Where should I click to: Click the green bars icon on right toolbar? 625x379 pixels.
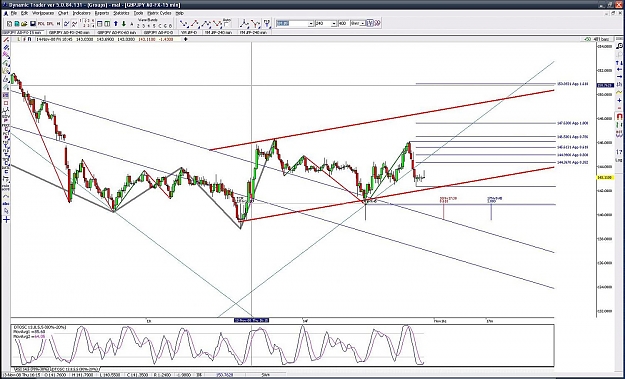pos(619,124)
